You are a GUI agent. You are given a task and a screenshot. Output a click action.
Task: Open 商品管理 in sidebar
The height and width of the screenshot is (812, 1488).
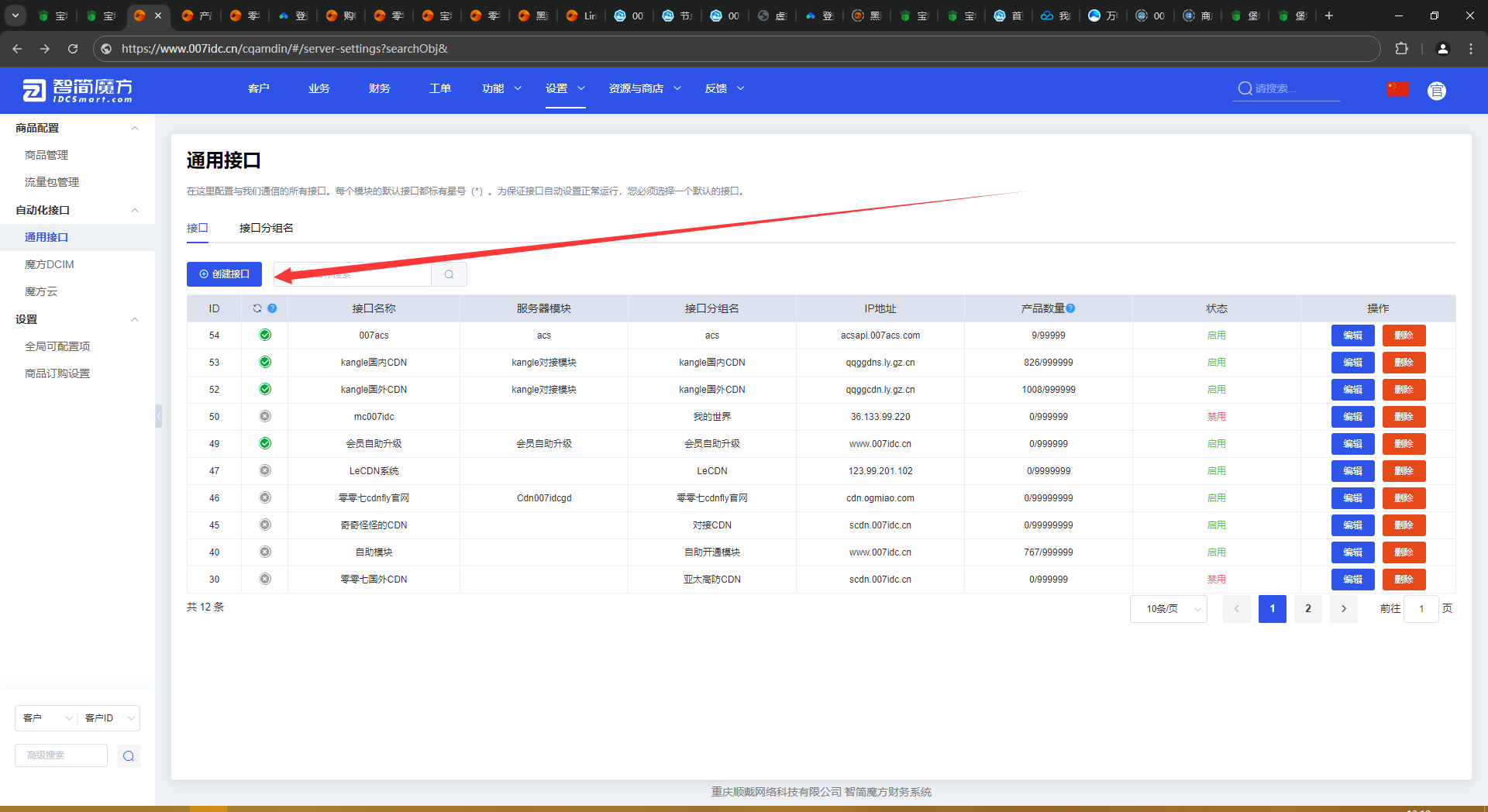point(46,155)
